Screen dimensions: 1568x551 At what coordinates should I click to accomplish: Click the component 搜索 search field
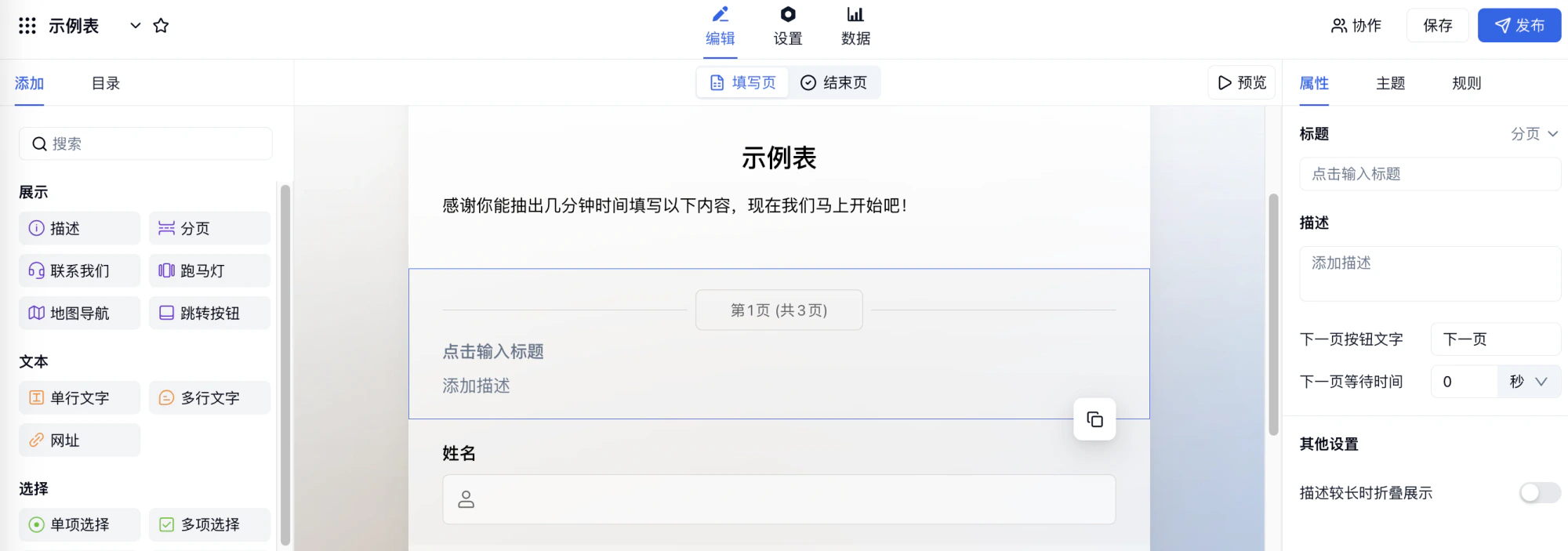[x=146, y=143]
